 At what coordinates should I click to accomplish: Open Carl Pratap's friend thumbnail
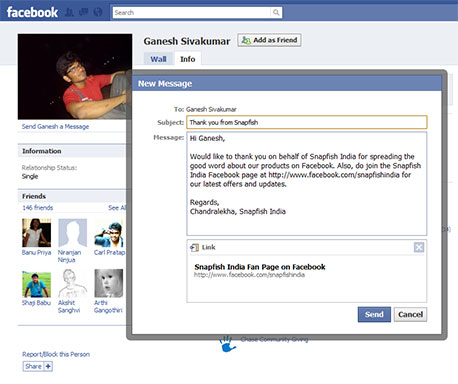109,234
